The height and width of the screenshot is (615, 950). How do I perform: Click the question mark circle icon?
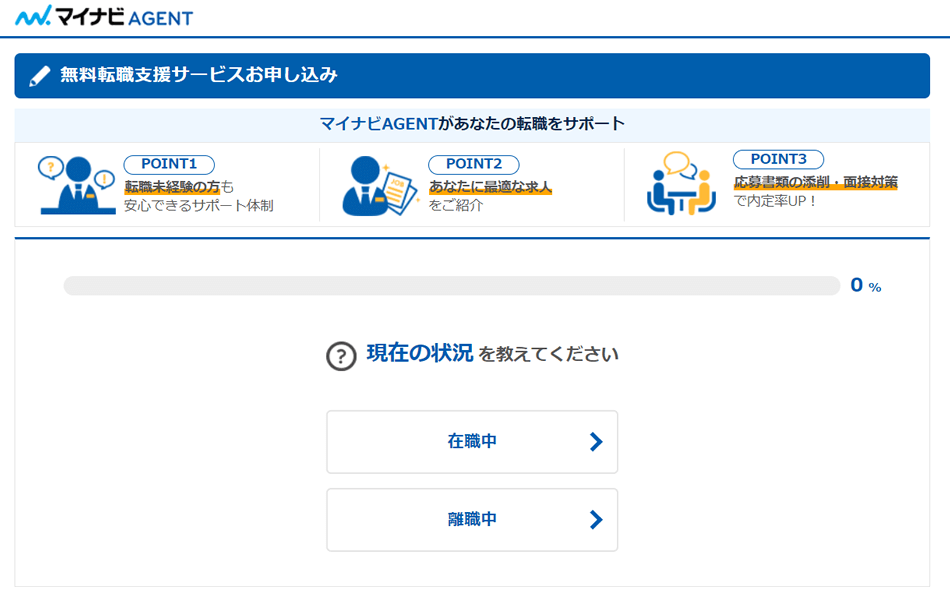(341, 356)
